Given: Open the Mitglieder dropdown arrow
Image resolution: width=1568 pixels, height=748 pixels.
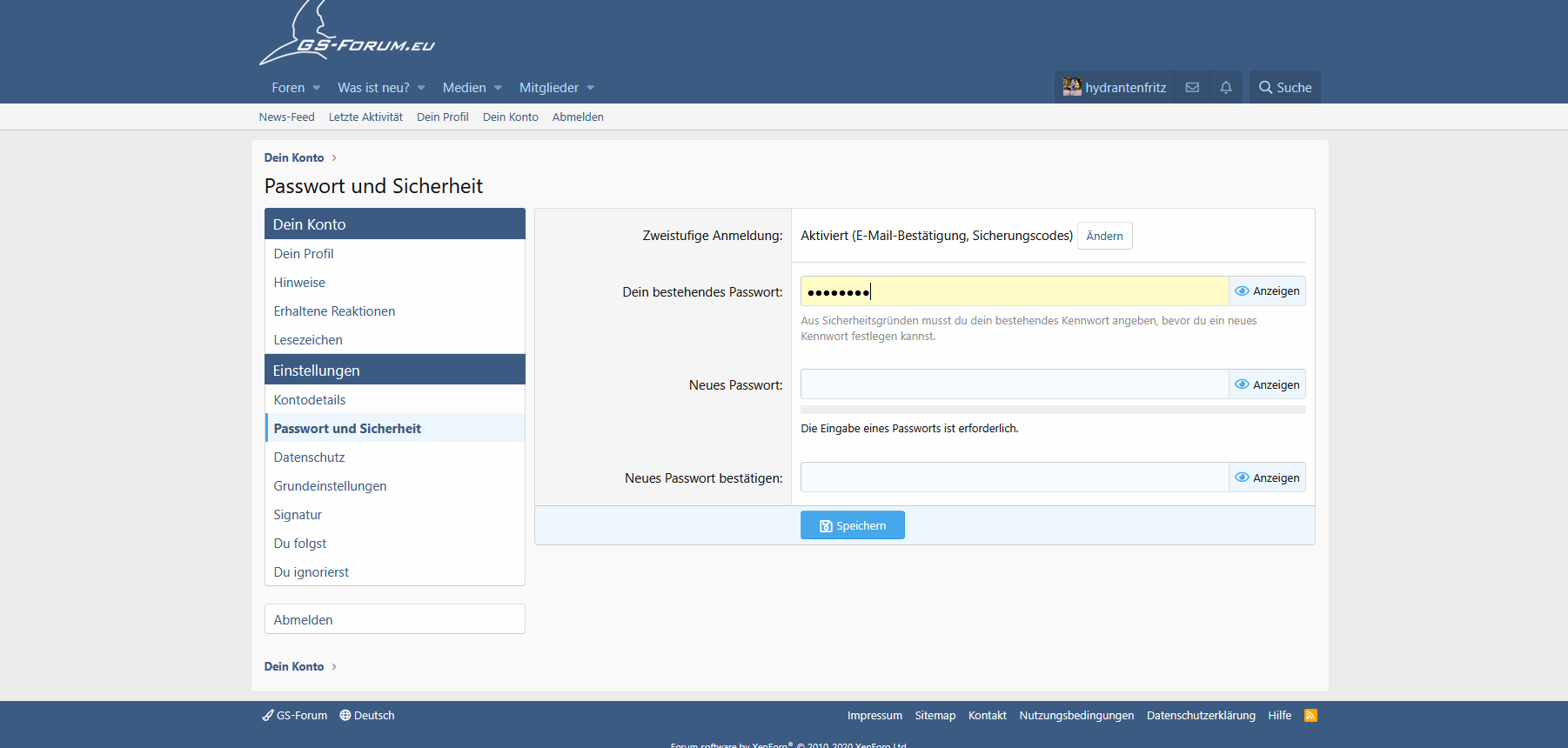Looking at the screenshot, I should tap(591, 88).
